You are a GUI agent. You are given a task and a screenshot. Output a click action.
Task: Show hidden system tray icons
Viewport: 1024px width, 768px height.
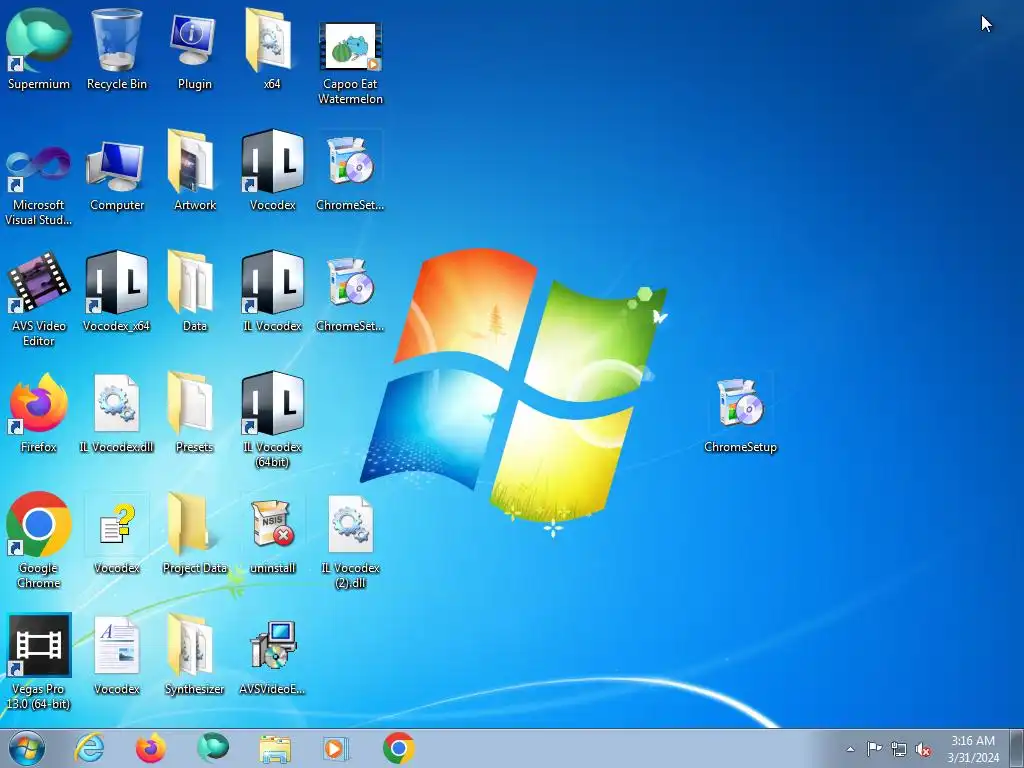(x=850, y=749)
